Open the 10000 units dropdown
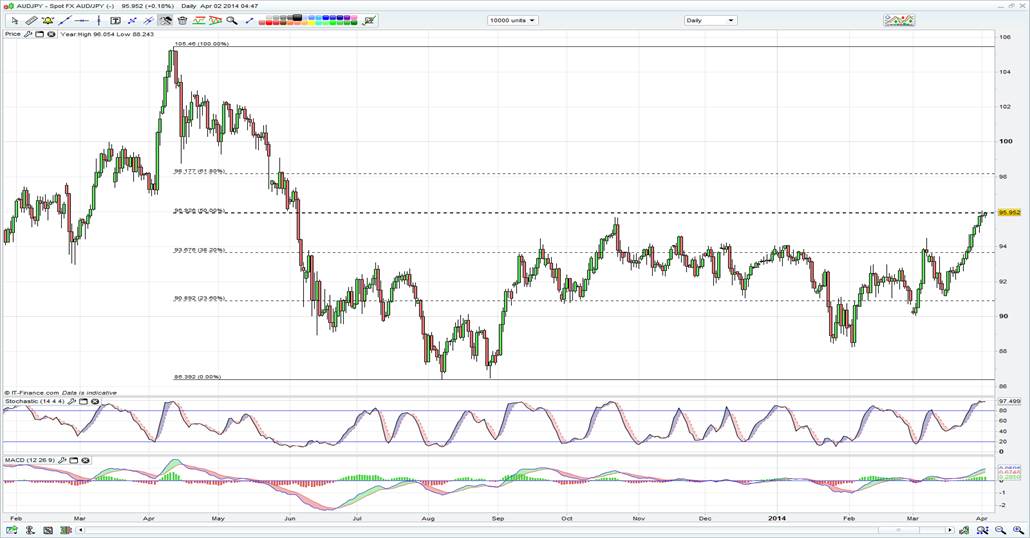This screenshot has width=1030, height=538. tap(512, 20)
